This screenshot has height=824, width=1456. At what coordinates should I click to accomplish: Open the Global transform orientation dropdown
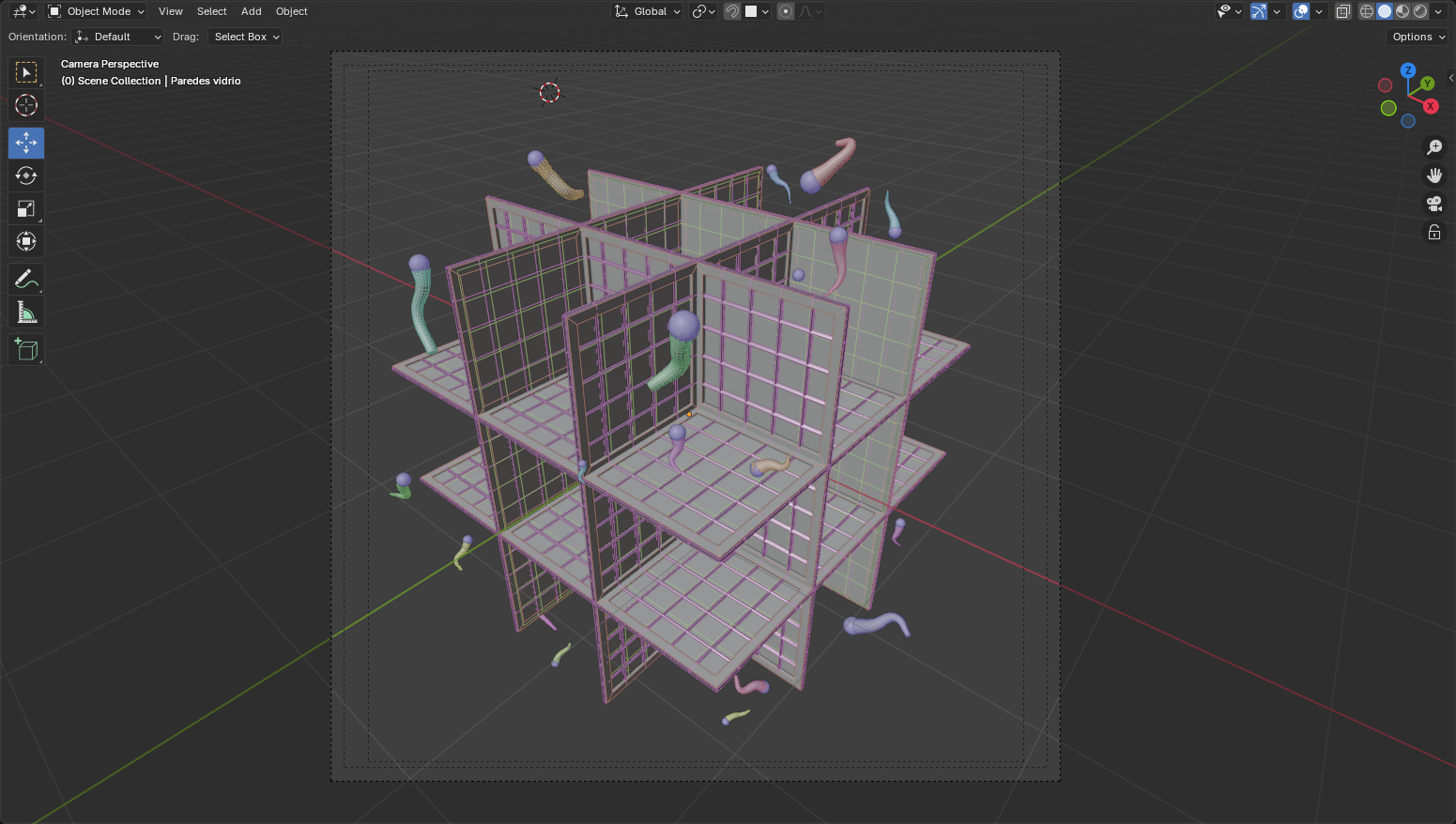[x=647, y=11]
